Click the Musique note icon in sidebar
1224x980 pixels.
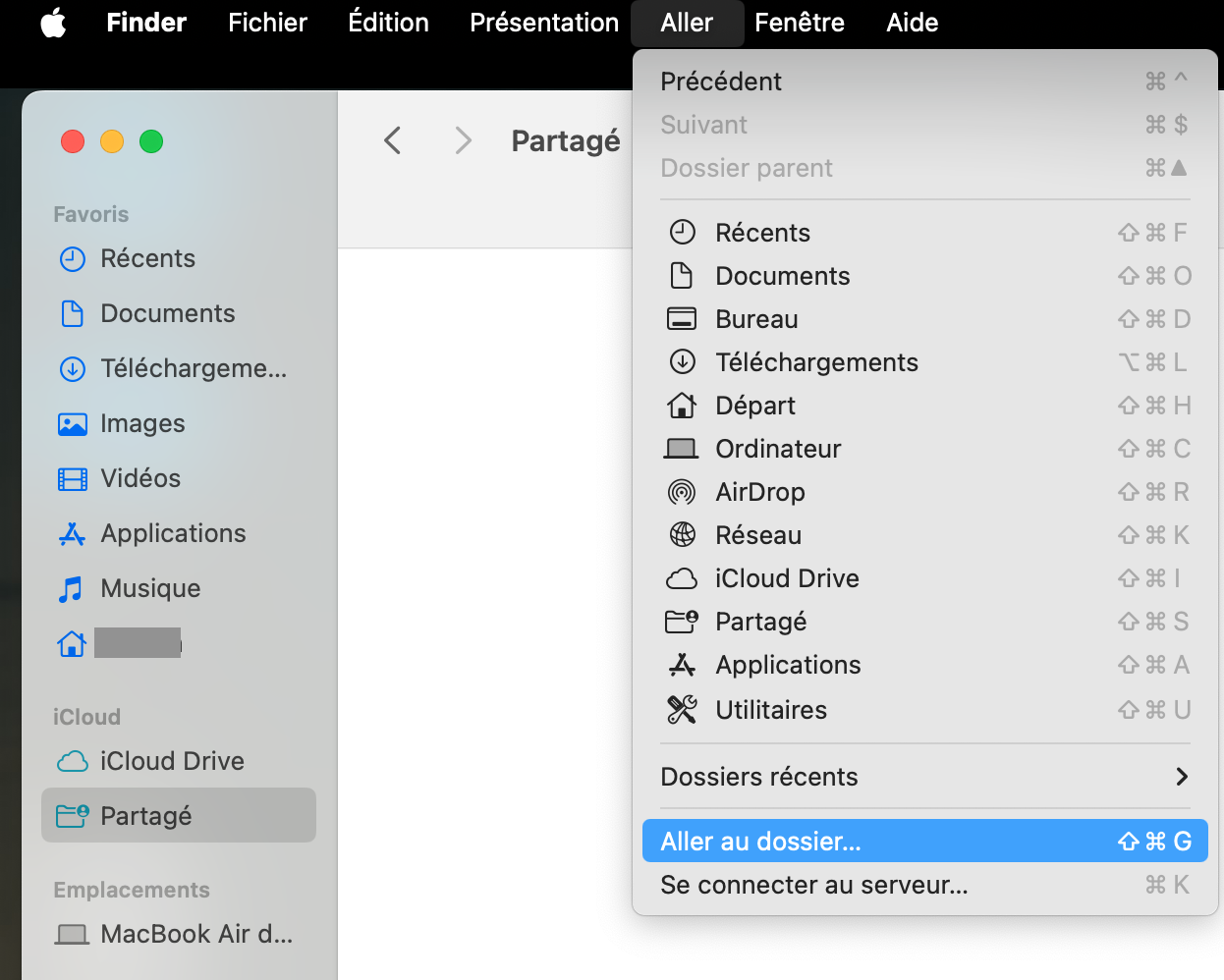pyautogui.click(x=71, y=589)
